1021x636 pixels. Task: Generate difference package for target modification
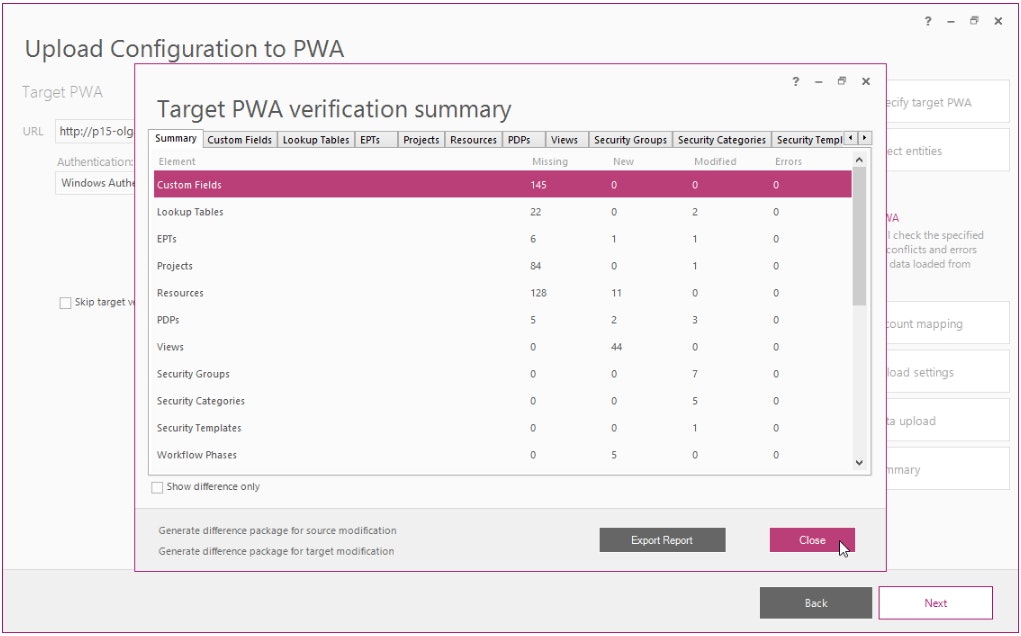pyautogui.click(x=276, y=551)
